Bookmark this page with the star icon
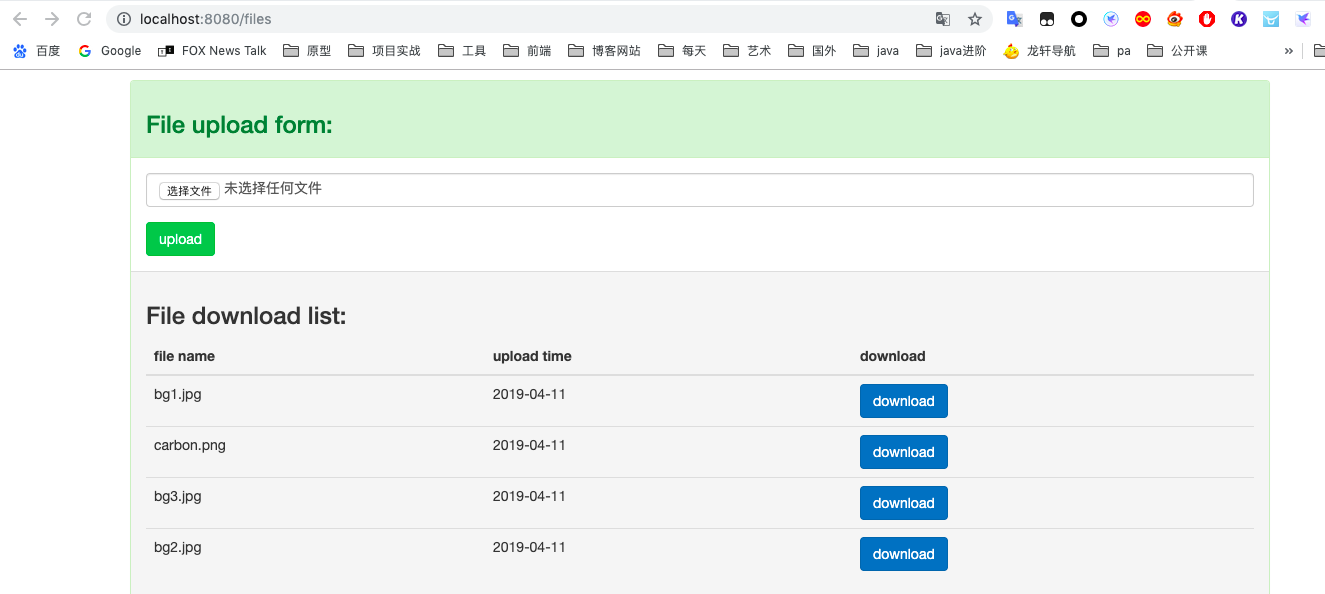 point(975,19)
